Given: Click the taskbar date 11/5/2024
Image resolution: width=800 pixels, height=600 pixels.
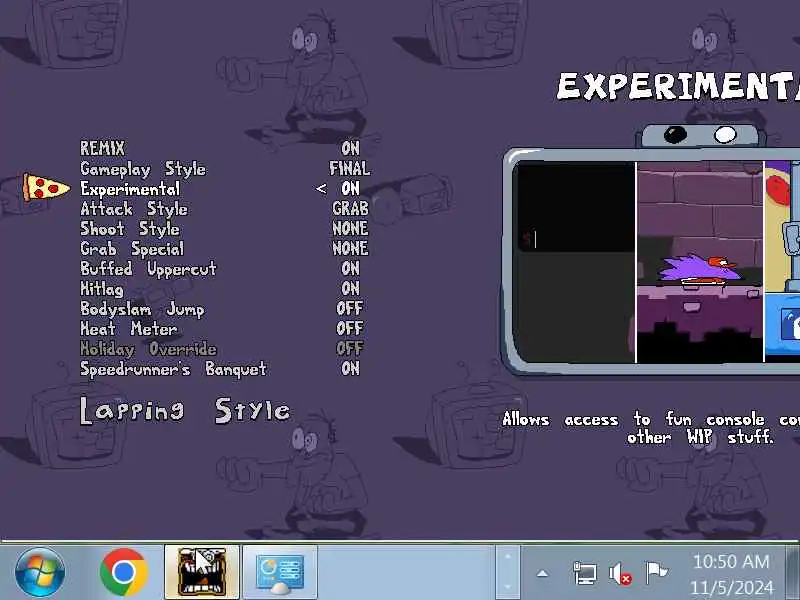Looking at the screenshot, I should (x=732, y=588).
